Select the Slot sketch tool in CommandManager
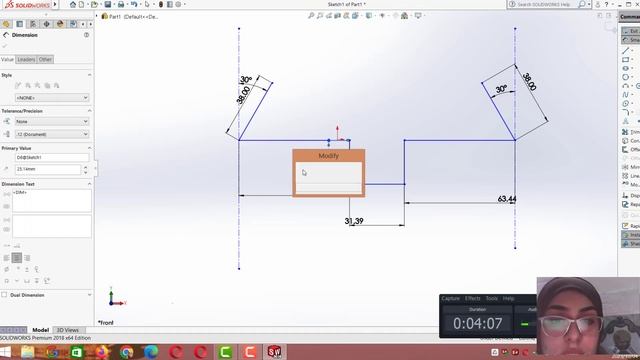The width and height of the screenshot is (640, 360). tap(626, 69)
